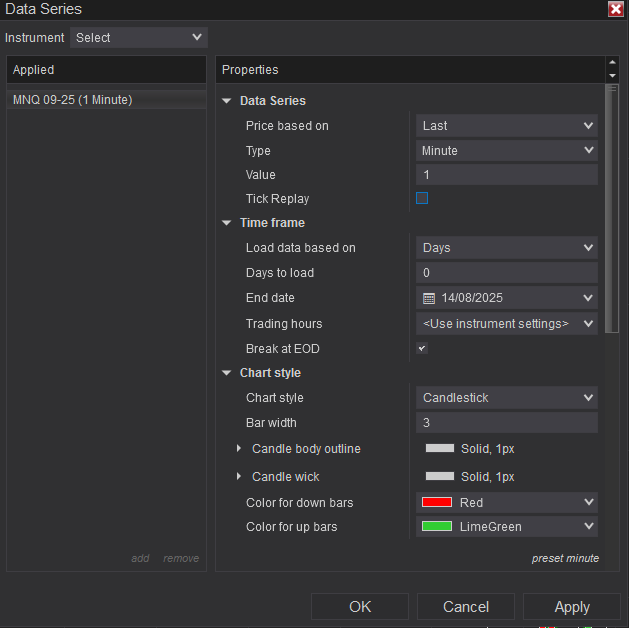Click the Value input field
This screenshot has width=629, height=628.
click(x=507, y=175)
